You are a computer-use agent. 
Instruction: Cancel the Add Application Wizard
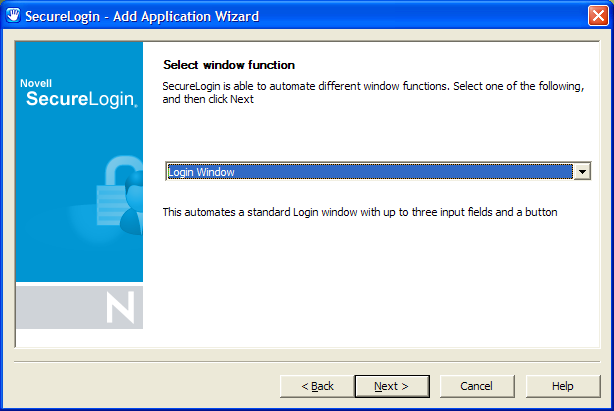coord(476,386)
